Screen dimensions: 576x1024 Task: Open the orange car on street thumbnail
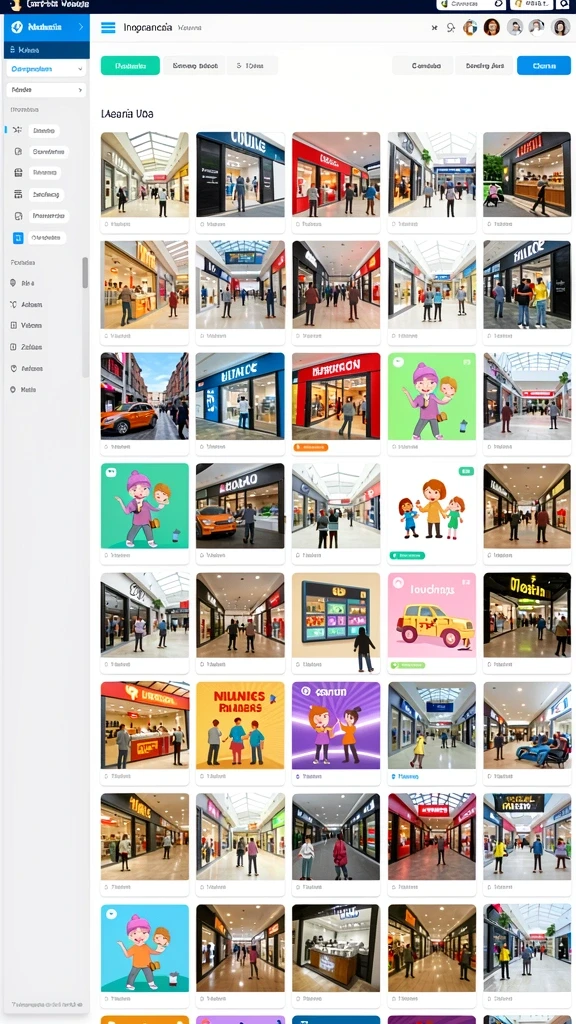144,396
